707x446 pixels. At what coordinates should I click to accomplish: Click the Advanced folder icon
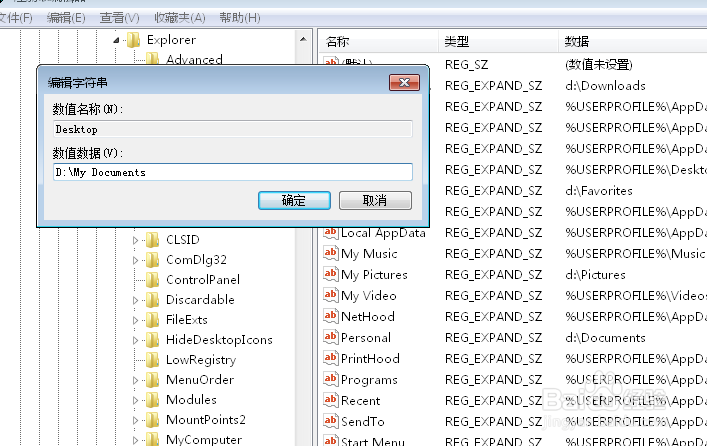pos(152,59)
